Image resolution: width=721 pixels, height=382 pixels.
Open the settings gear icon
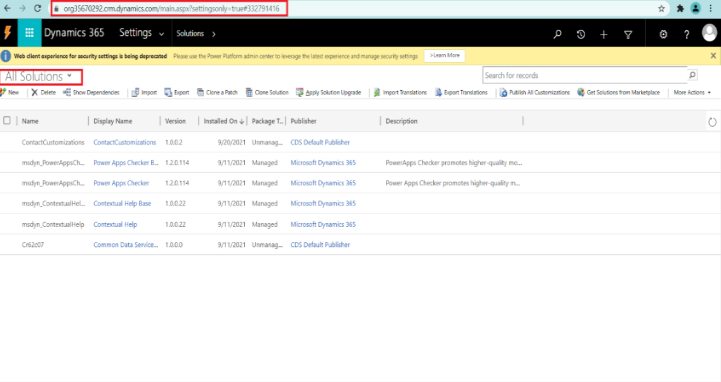(x=663, y=34)
